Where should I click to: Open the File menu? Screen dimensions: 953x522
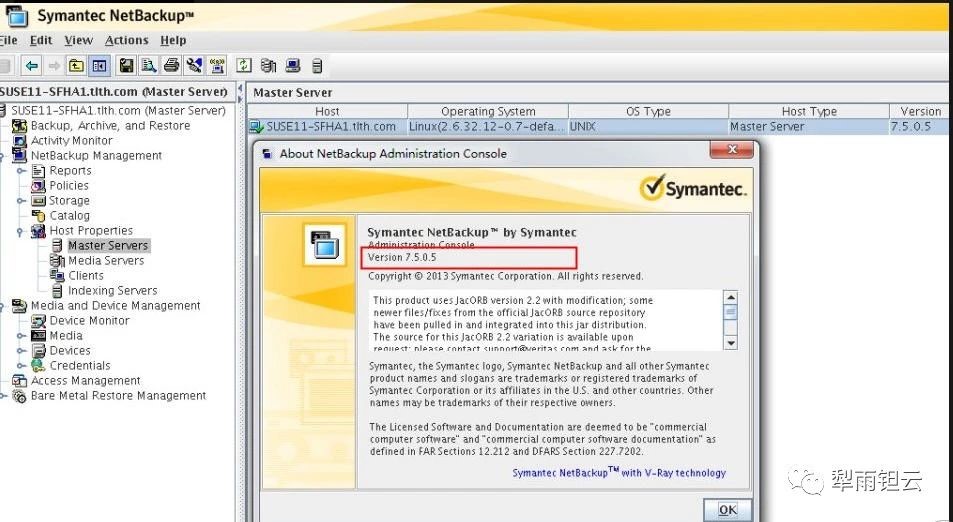[9, 40]
